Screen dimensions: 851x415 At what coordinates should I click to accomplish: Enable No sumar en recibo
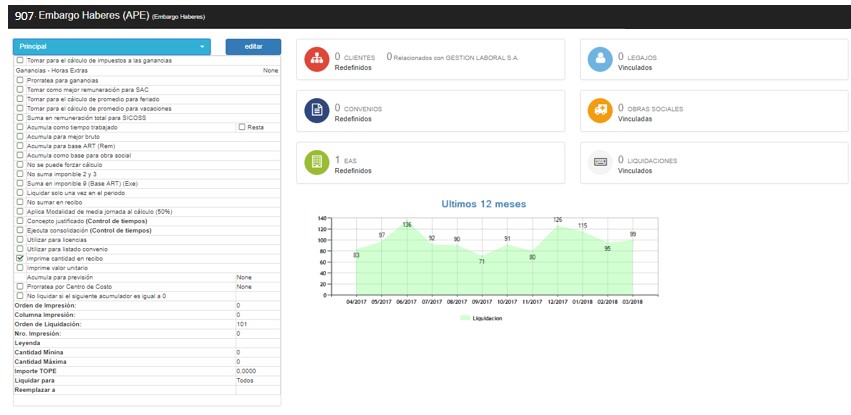tap(20, 202)
